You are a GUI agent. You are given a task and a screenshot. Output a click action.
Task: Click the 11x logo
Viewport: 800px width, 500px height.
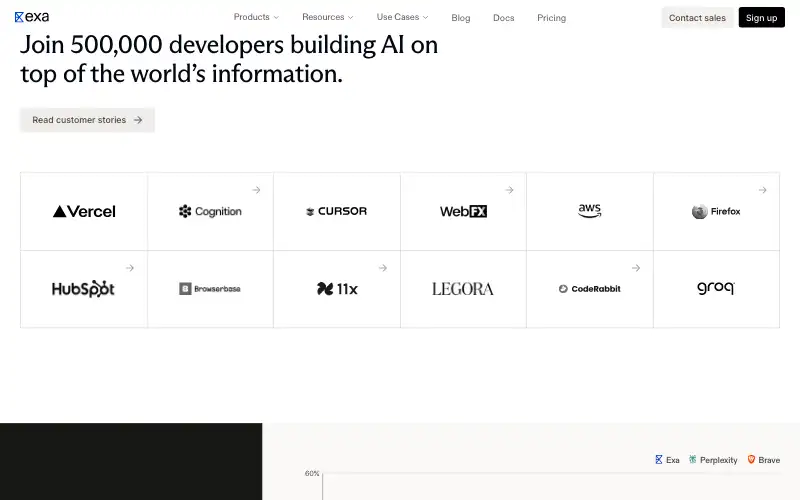click(337, 289)
